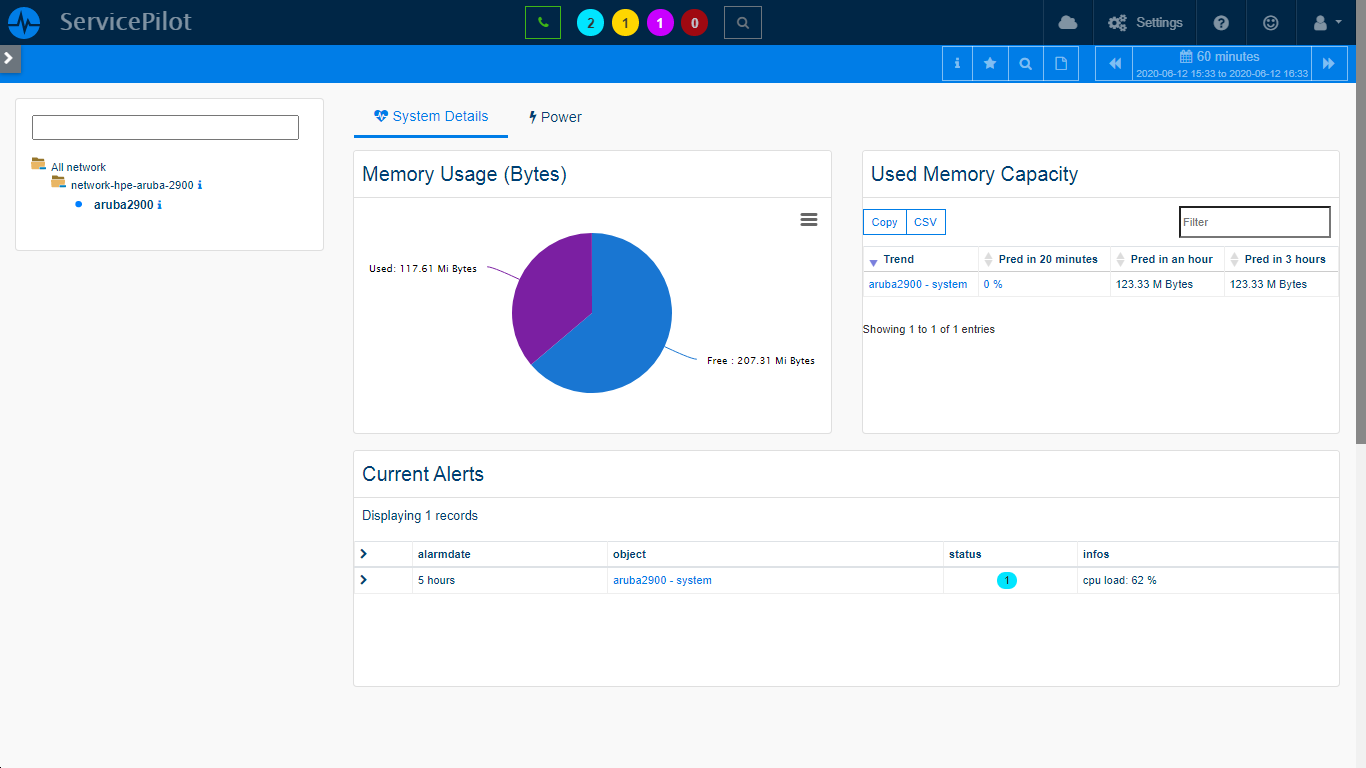Open the pie chart hamburger menu

809,220
